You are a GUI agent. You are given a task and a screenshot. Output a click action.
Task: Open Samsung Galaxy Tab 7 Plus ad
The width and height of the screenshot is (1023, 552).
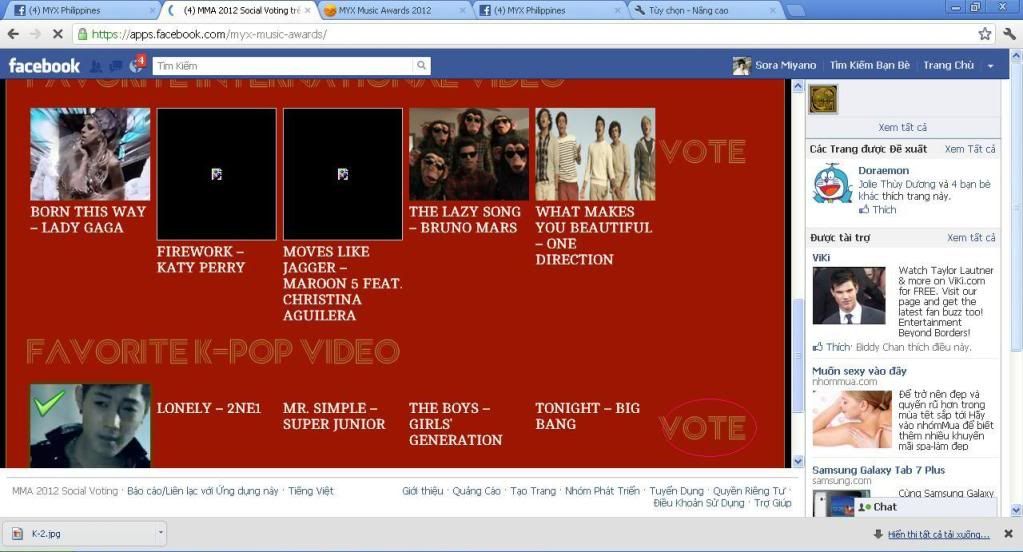point(878,470)
